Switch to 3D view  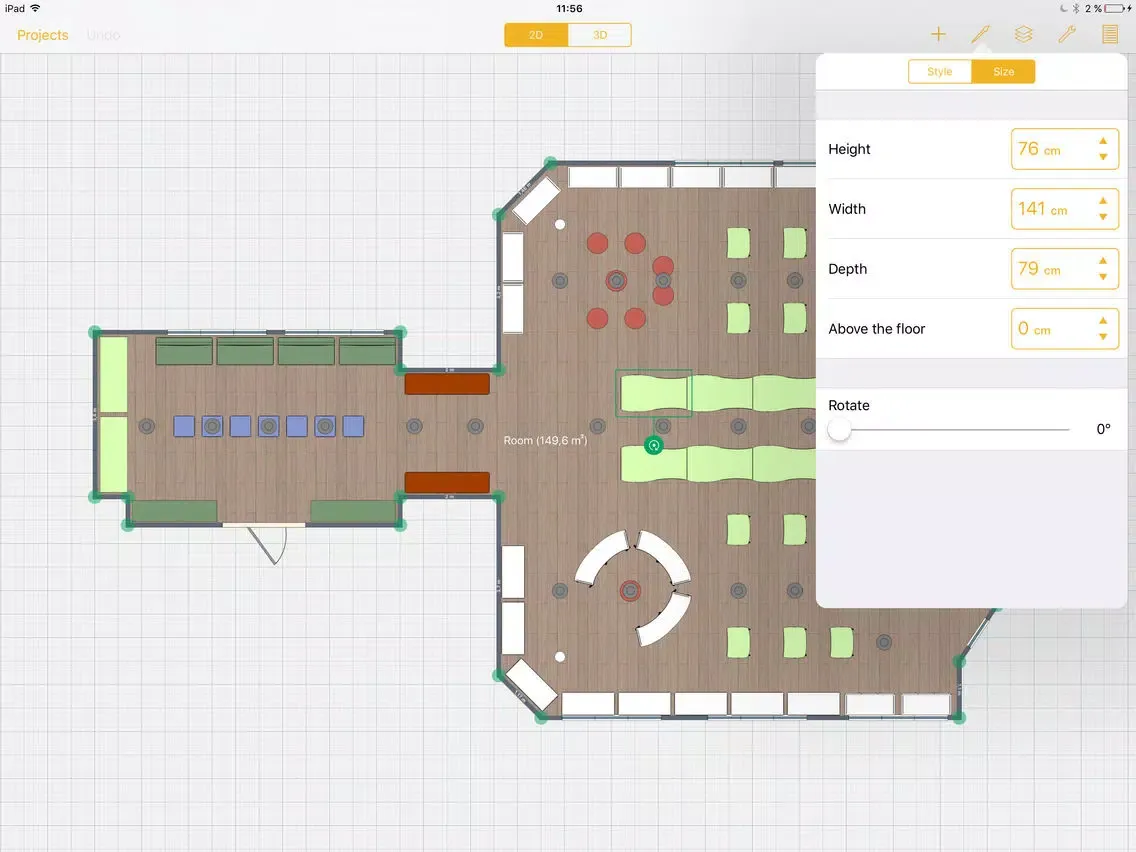click(600, 35)
